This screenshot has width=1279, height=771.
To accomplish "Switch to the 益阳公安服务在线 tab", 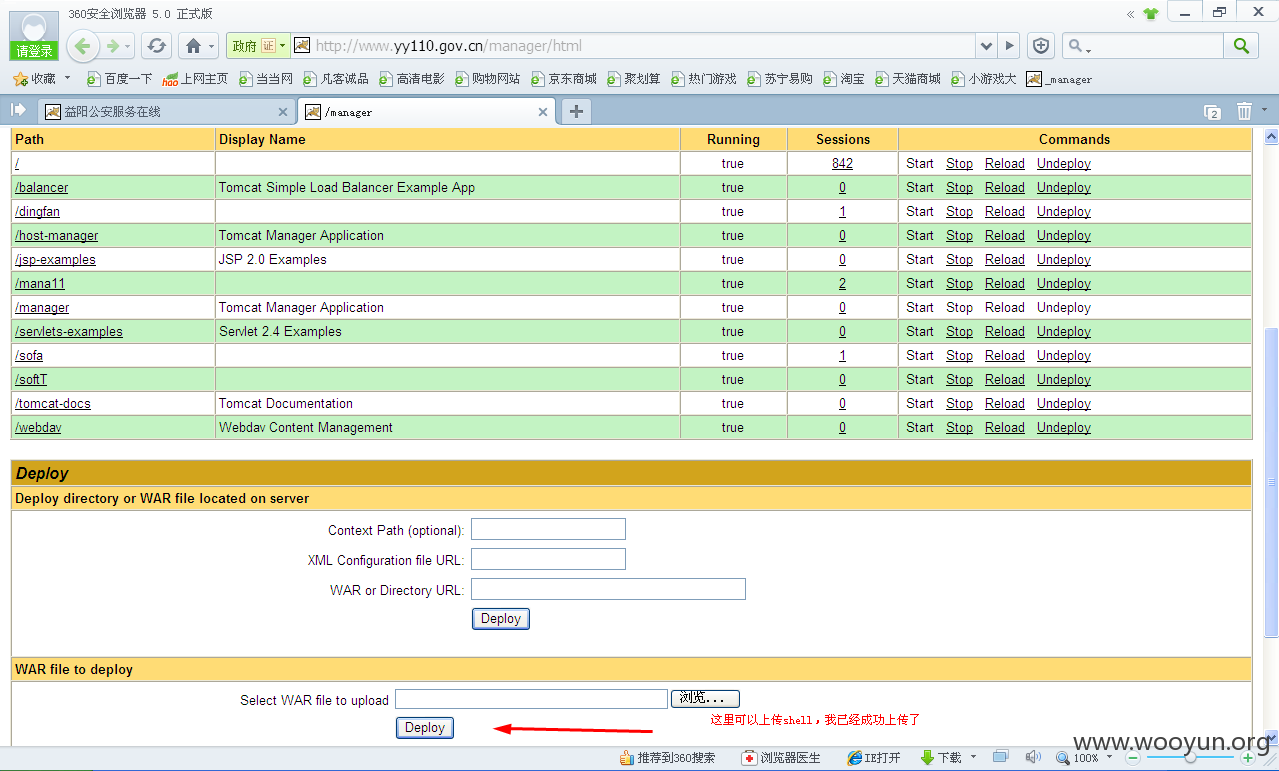I will coord(166,112).
